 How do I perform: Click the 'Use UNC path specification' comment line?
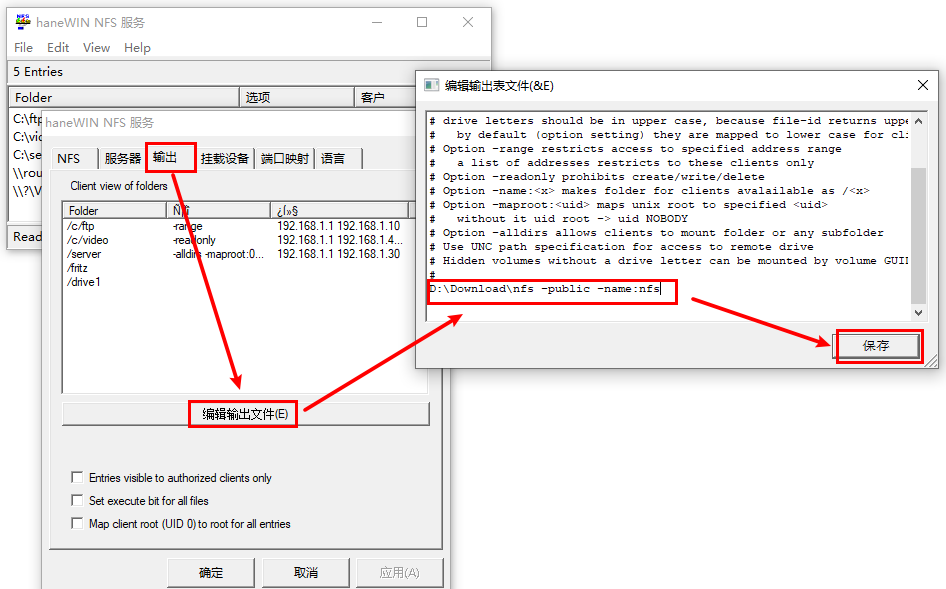[621, 247]
